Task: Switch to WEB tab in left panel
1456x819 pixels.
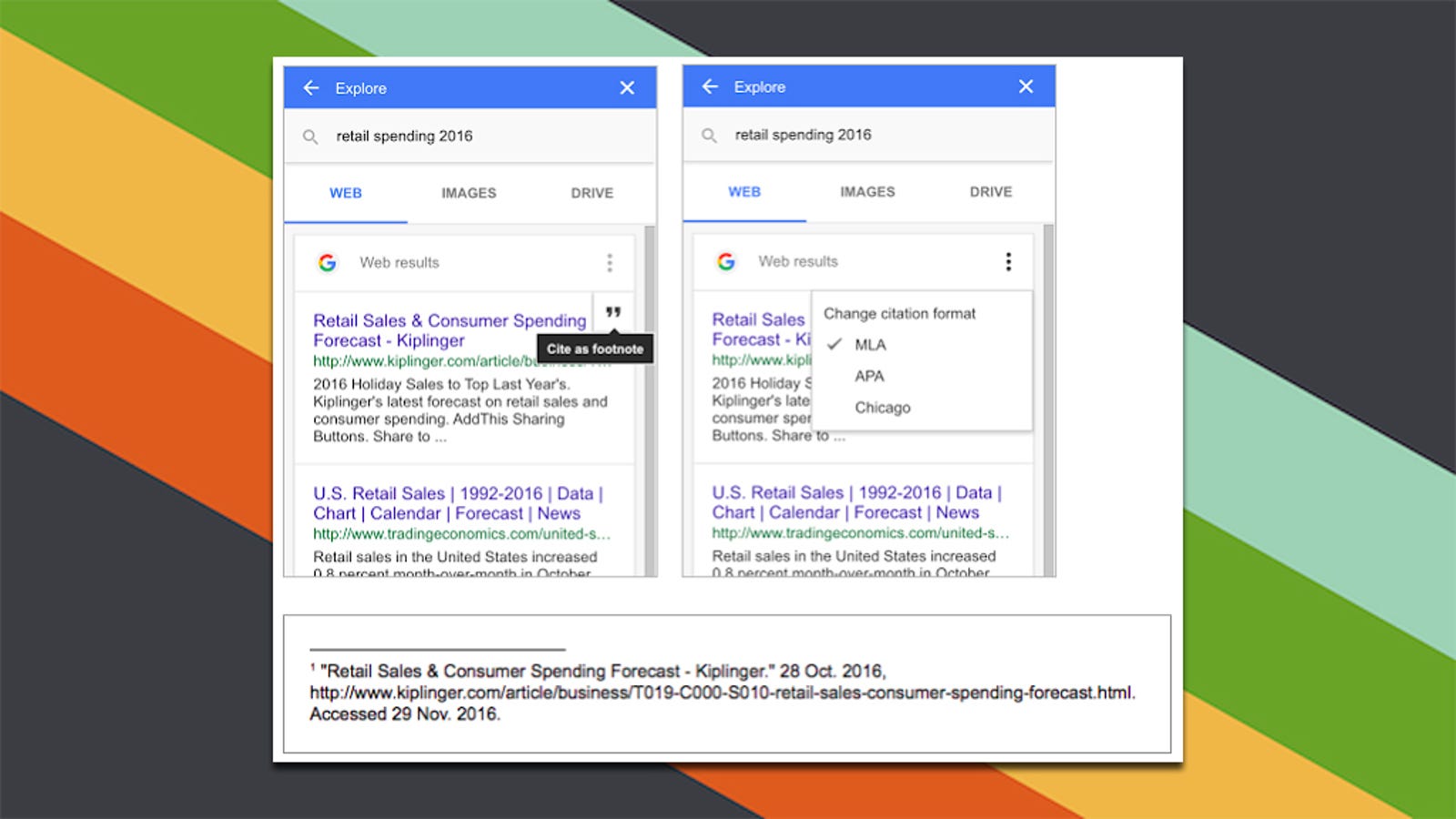Action: point(346,193)
